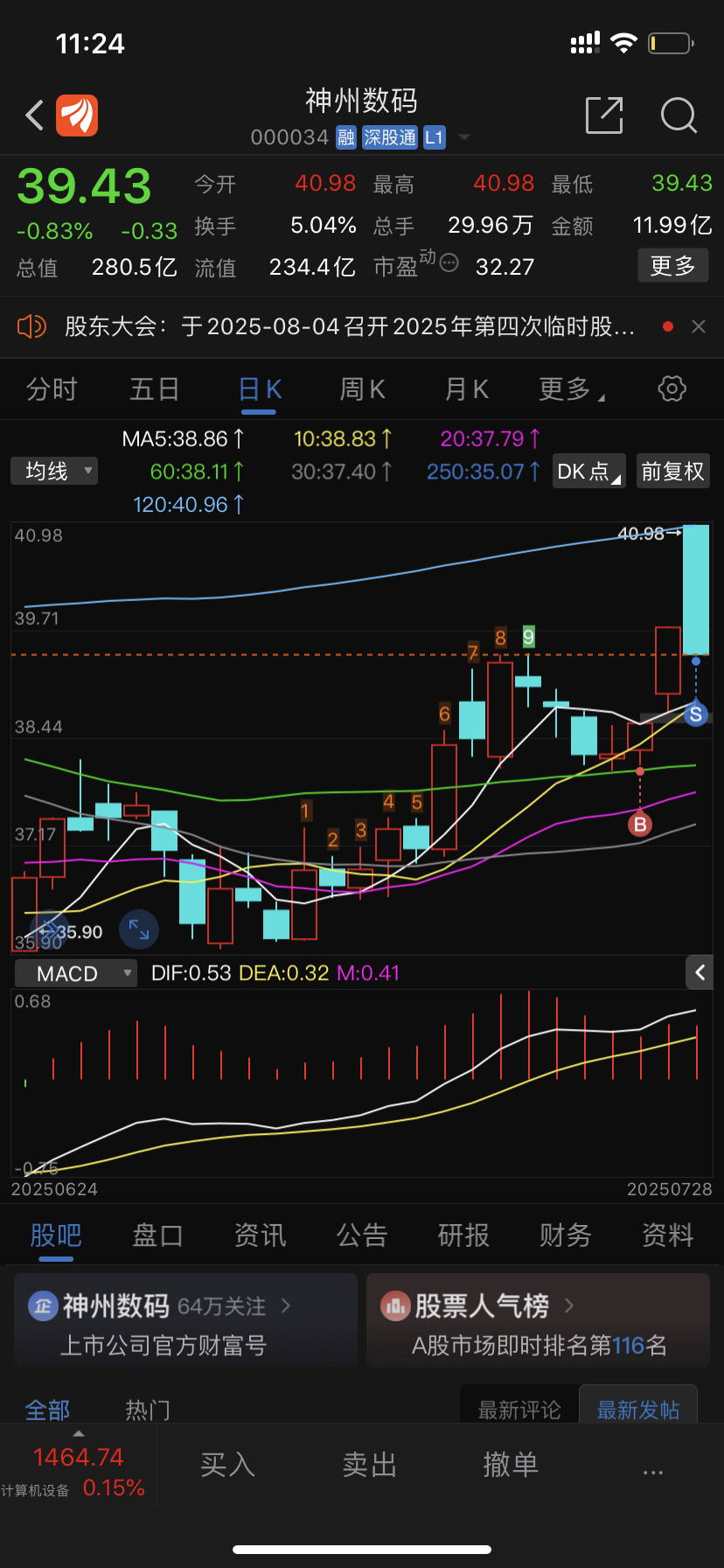Expand the 更多 chart period menu
724x1568 pixels.
click(572, 388)
